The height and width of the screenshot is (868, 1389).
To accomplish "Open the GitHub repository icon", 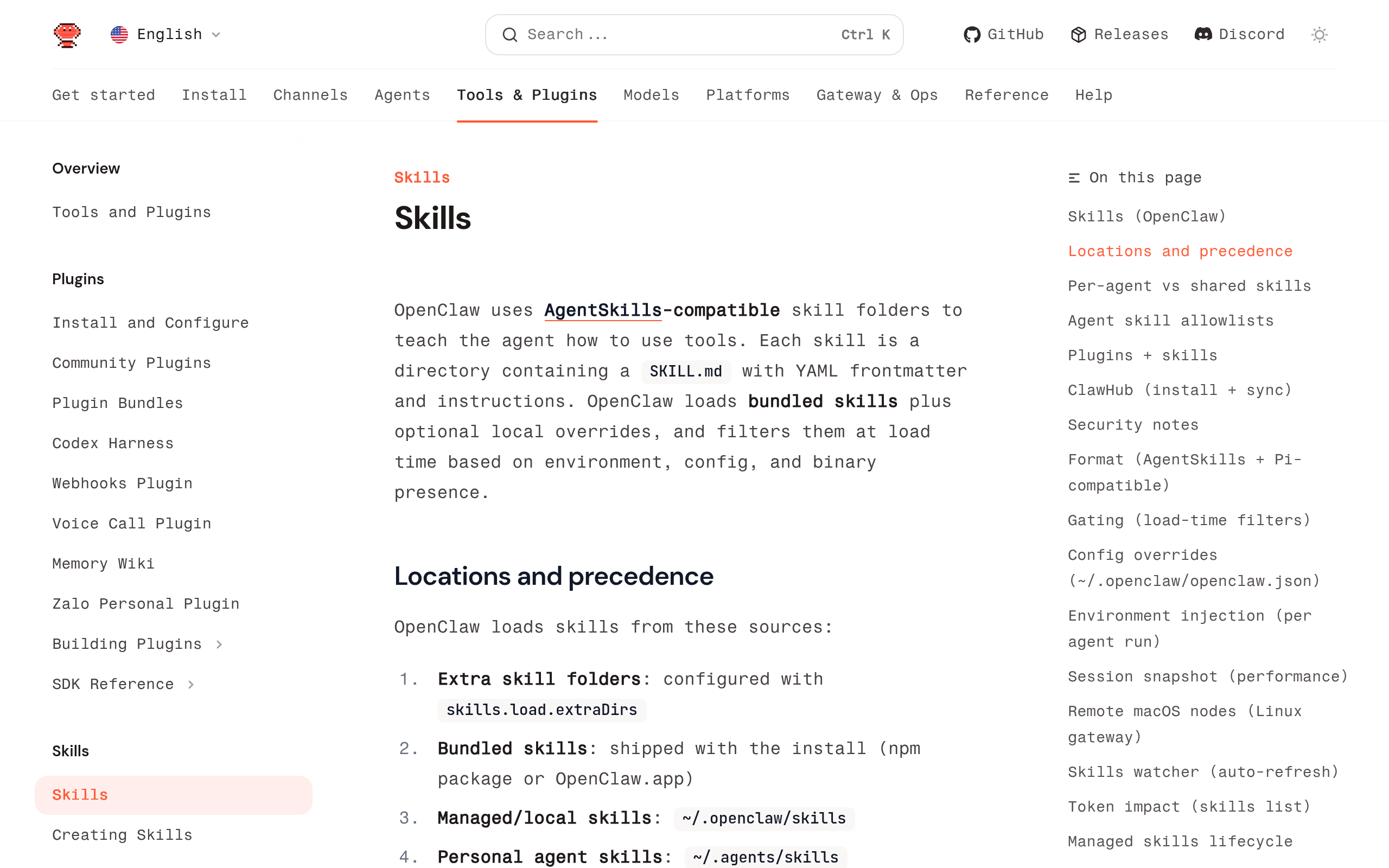I will (x=972, y=34).
